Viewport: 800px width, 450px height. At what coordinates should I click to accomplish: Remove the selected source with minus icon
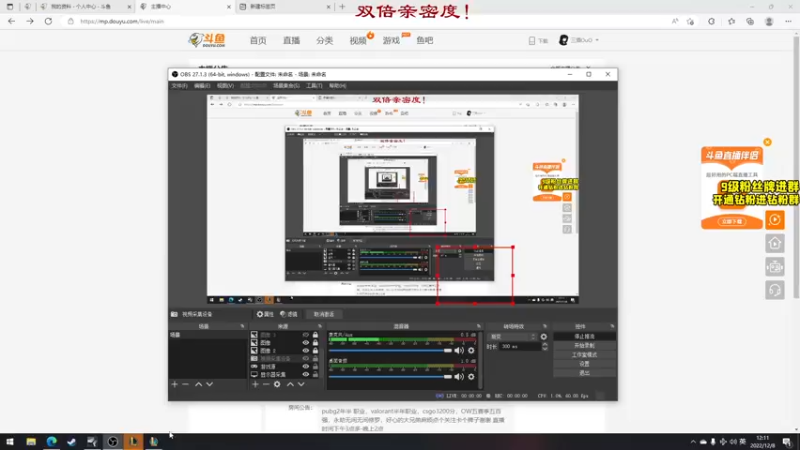266,384
